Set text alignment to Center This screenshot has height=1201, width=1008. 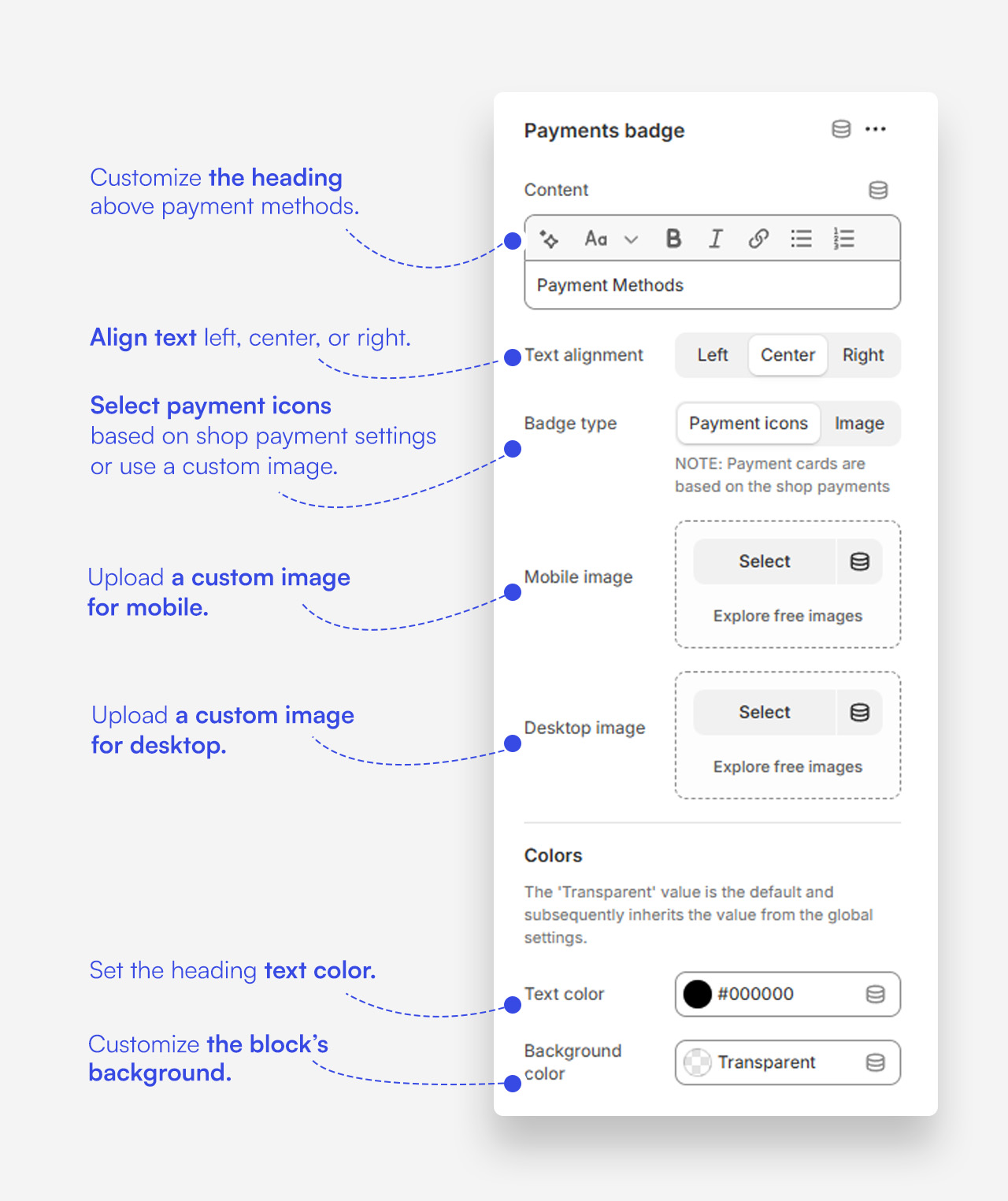click(787, 355)
